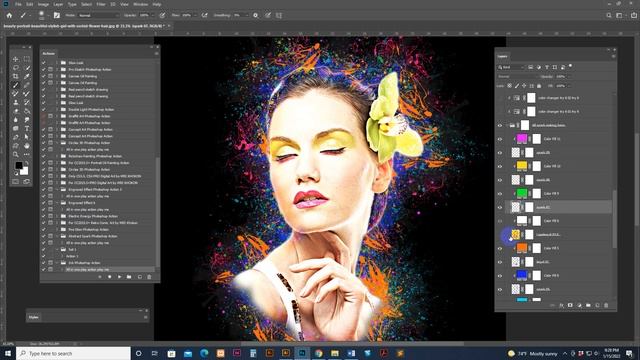
Task: Open brush settings panel icon
Action: [x=57, y=15]
